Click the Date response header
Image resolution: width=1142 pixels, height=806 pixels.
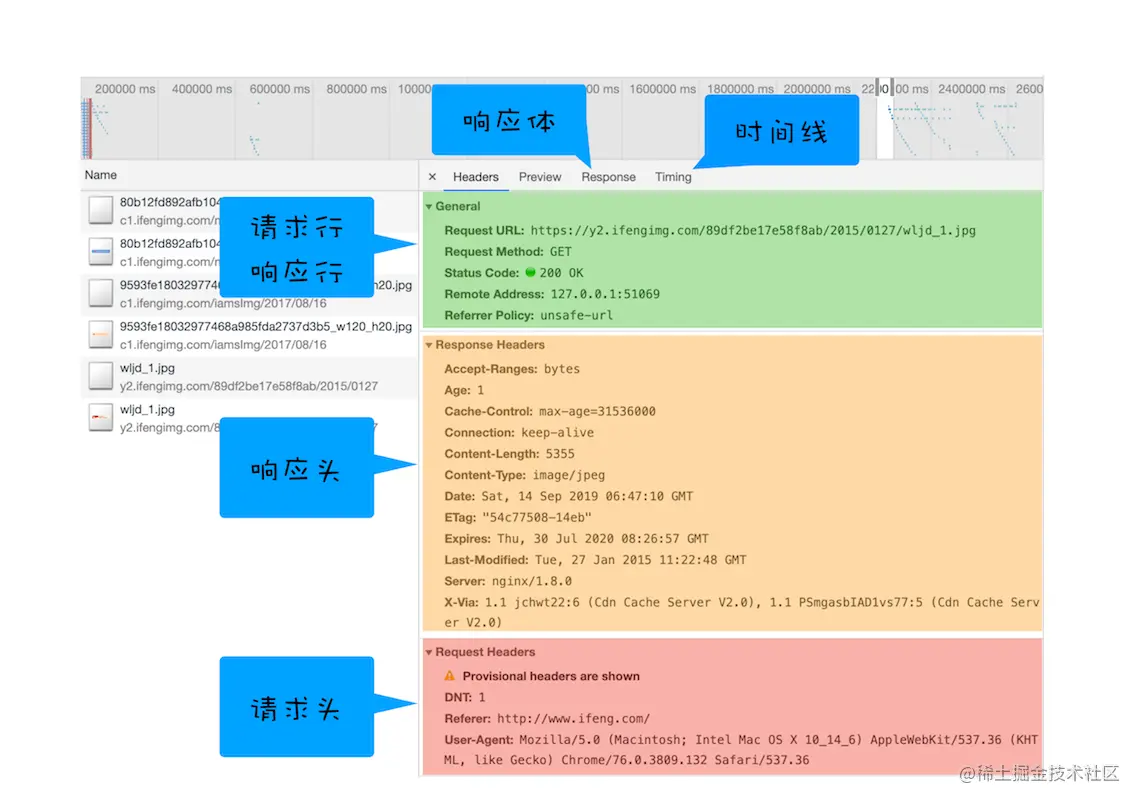[569, 496]
